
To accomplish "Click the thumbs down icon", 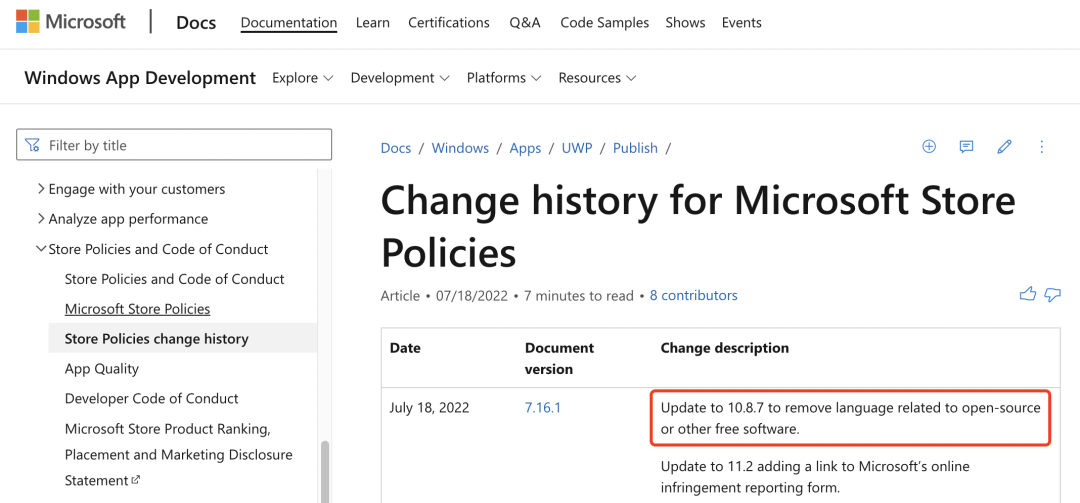I will 1052,294.
